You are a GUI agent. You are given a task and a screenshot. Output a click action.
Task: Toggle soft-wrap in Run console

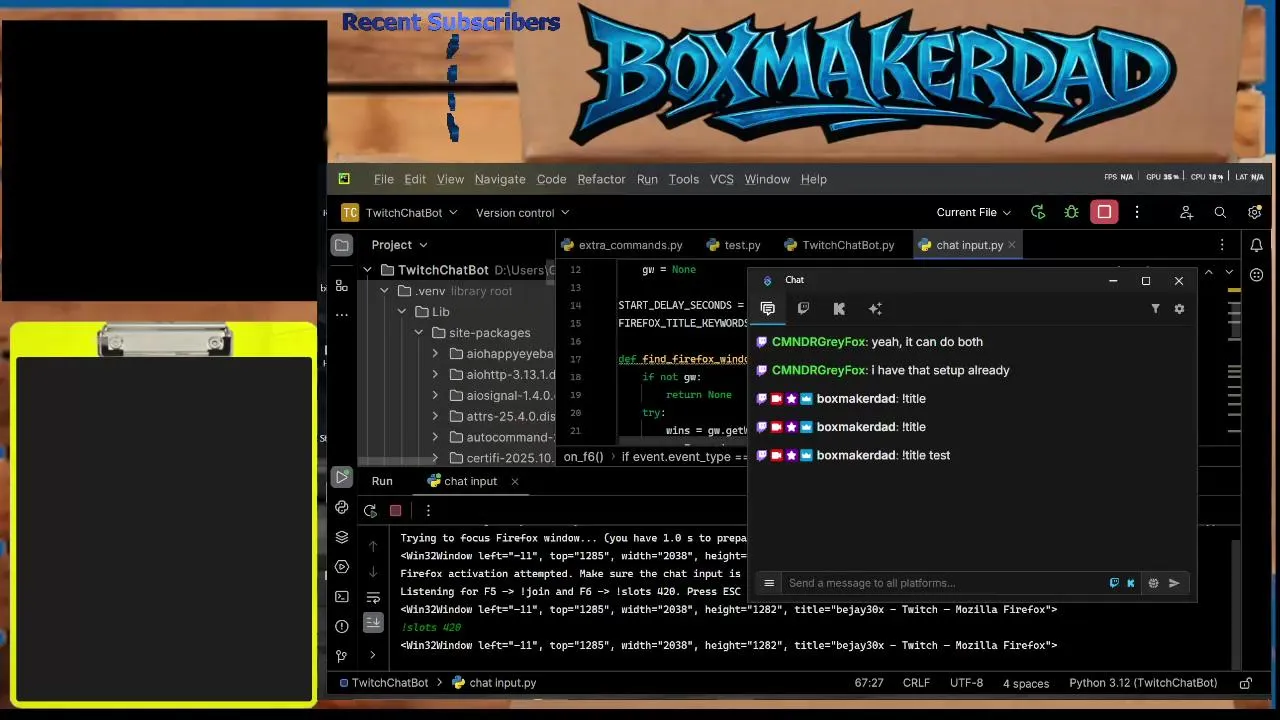point(373,598)
